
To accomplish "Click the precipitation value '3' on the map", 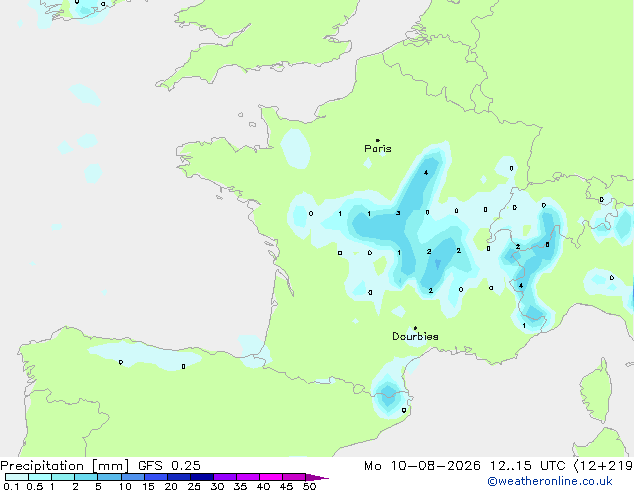I will click(x=398, y=213).
